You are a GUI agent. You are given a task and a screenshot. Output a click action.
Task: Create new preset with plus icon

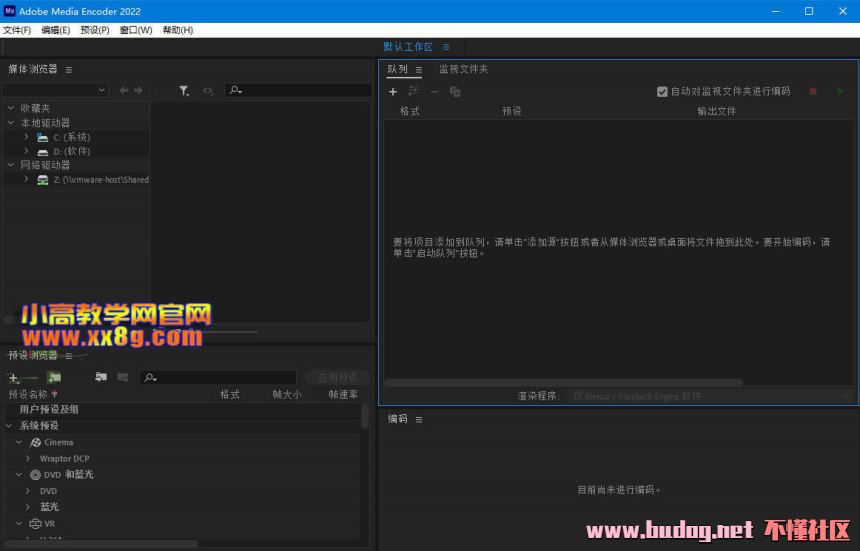[13, 378]
